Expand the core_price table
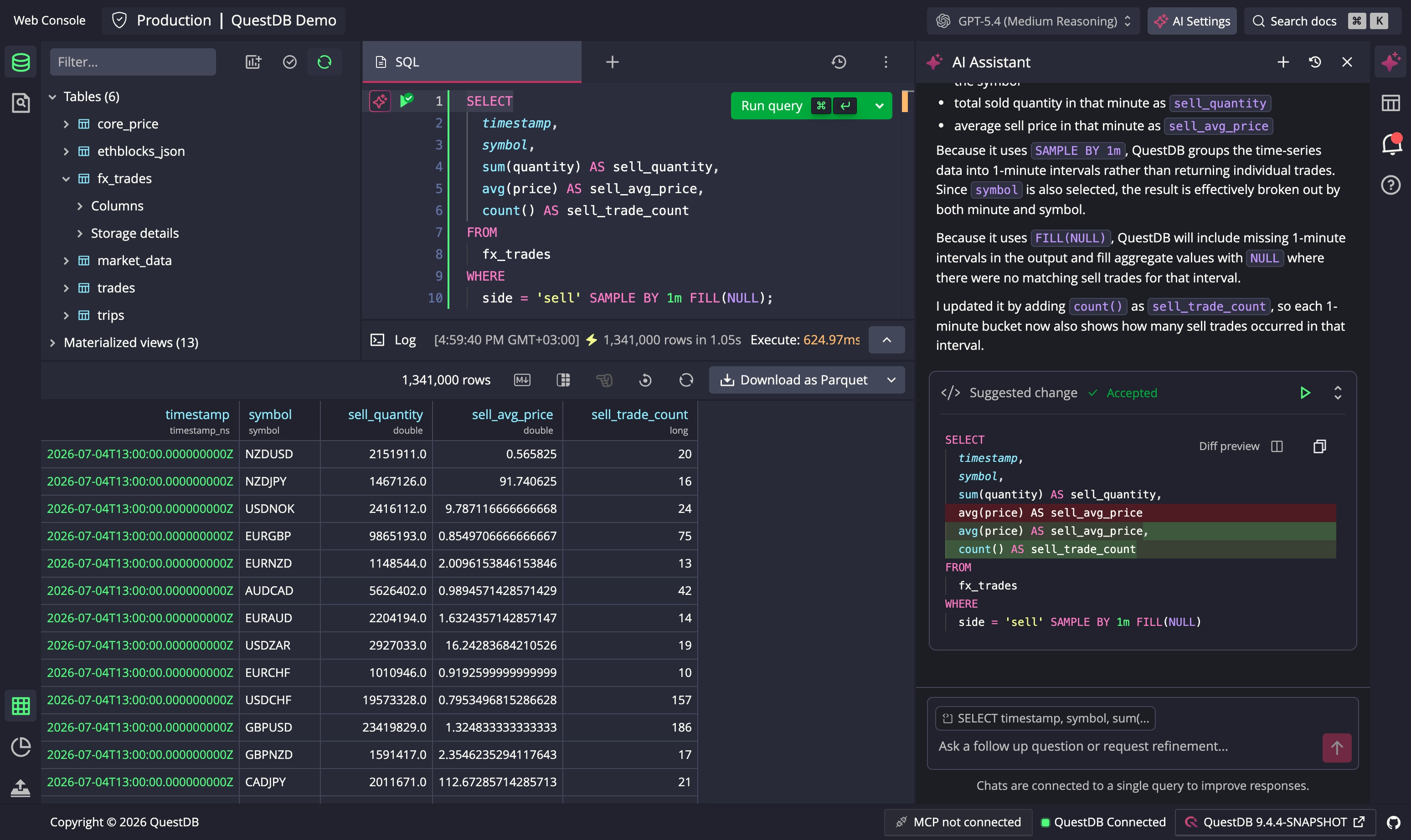The width and height of the screenshot is (1411, 840). pyautogui.click(x=66, y=124)
